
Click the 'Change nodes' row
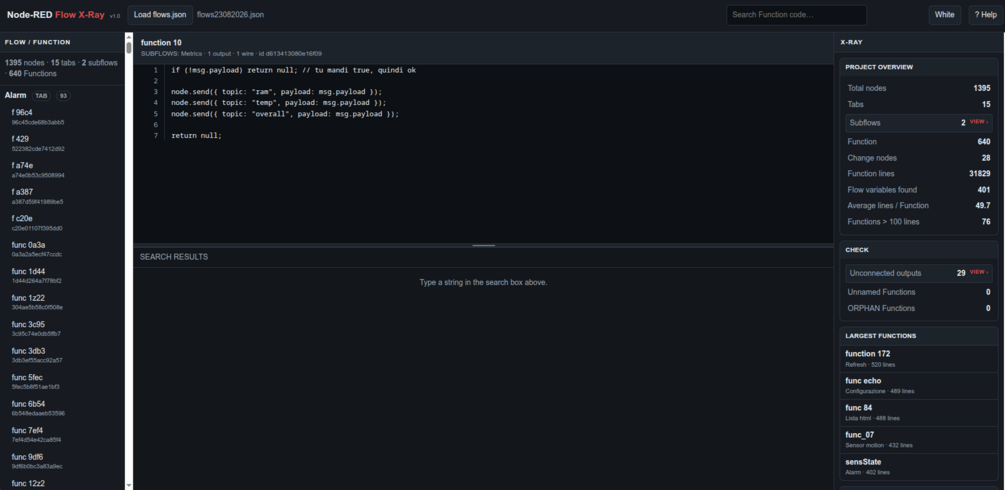[918, 158]
